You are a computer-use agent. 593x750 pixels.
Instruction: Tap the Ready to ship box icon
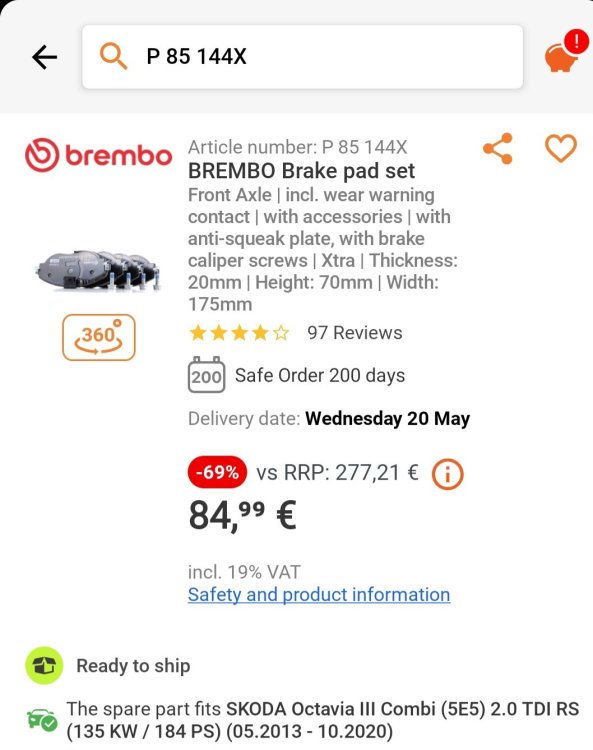[x=44, y=665]
